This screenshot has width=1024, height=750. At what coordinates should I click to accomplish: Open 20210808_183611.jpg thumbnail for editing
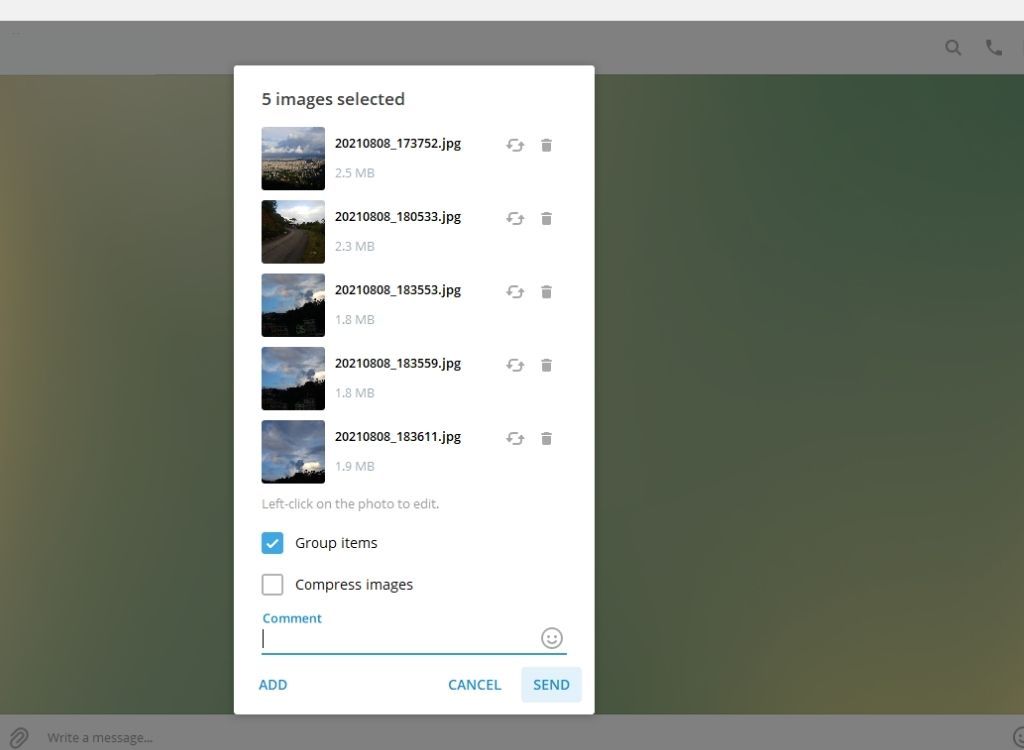coord(292,451)
